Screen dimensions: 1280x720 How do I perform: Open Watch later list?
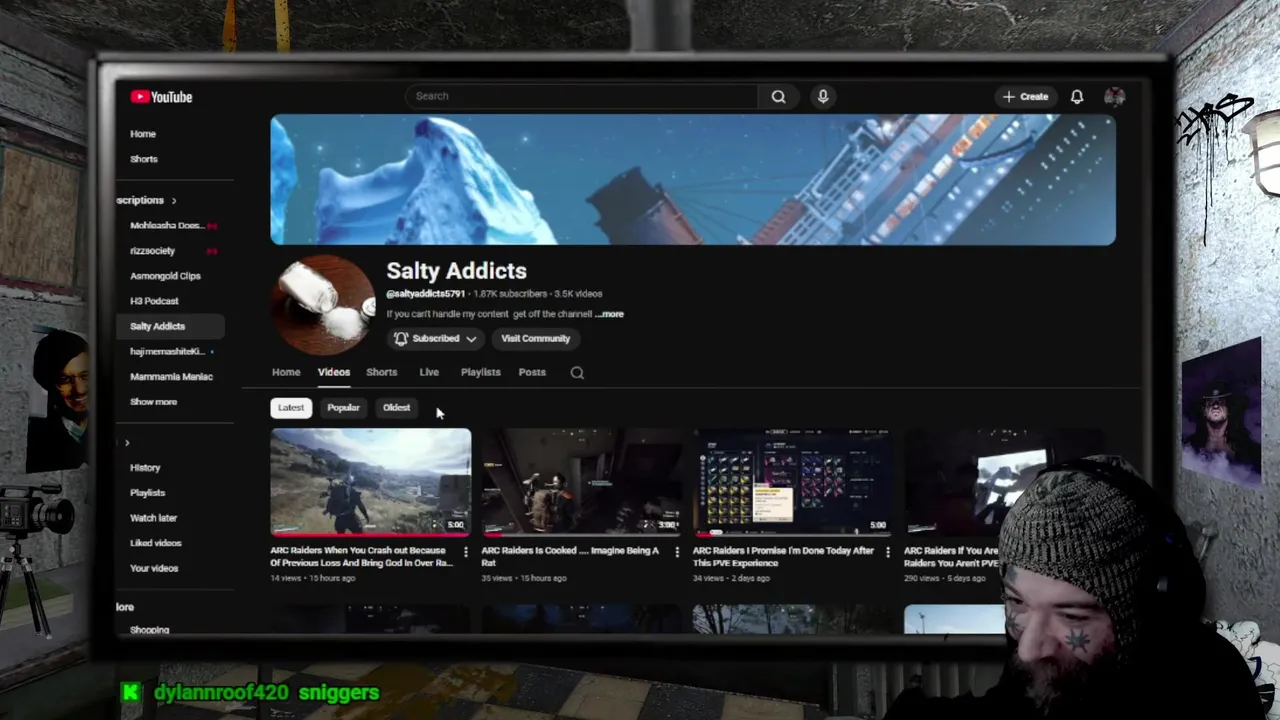[153, 518]
